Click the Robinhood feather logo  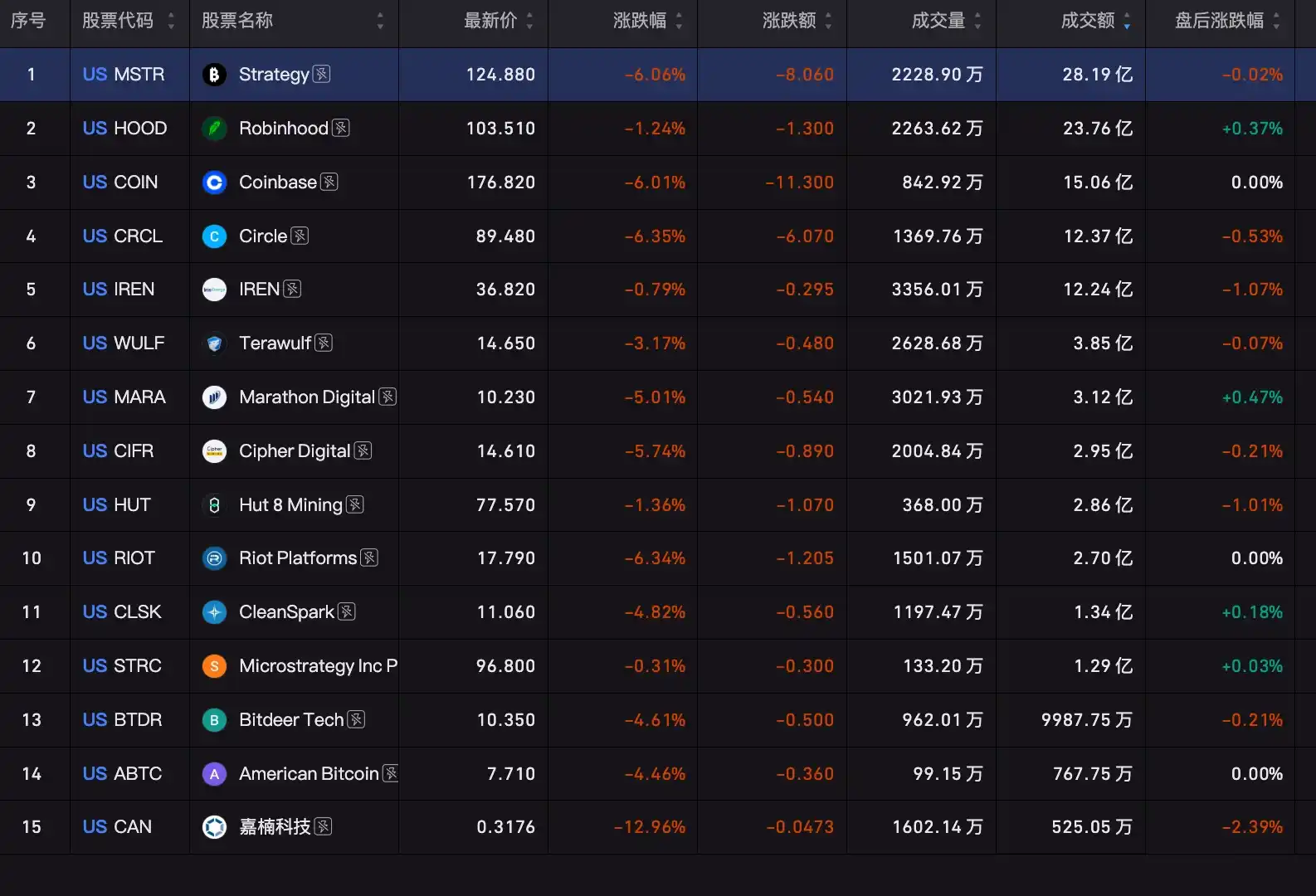214,129
